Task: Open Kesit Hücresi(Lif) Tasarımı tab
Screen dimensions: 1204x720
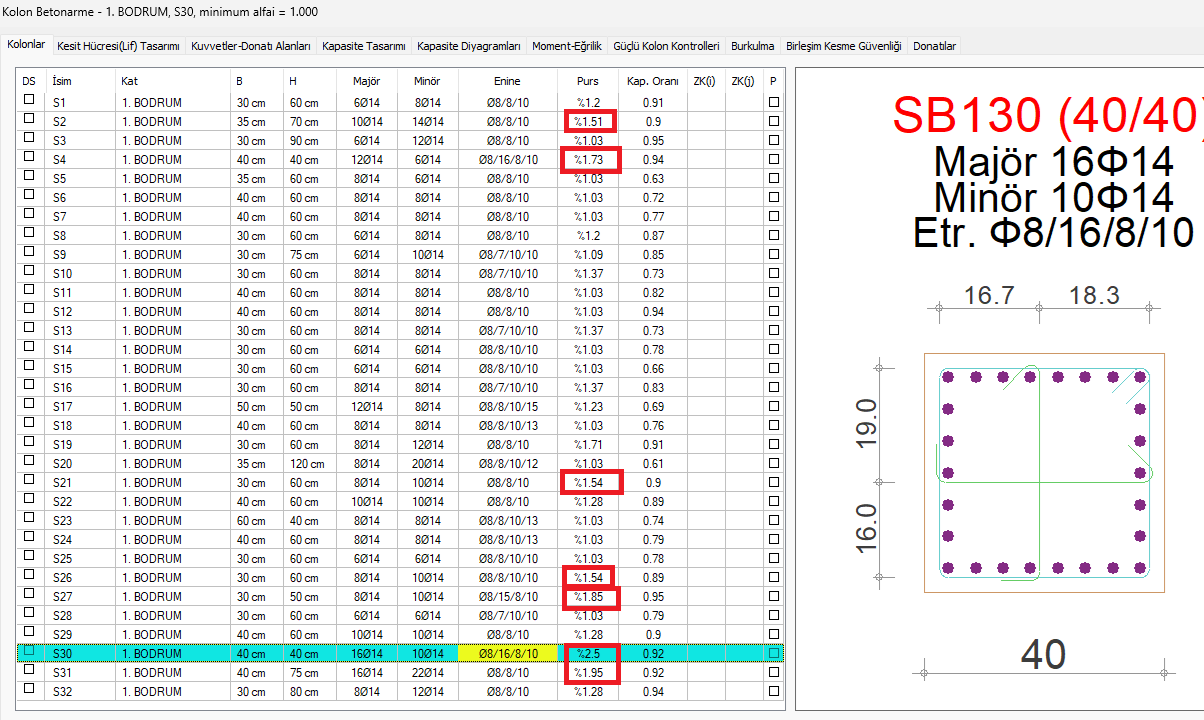Action: tap(118, 46)
